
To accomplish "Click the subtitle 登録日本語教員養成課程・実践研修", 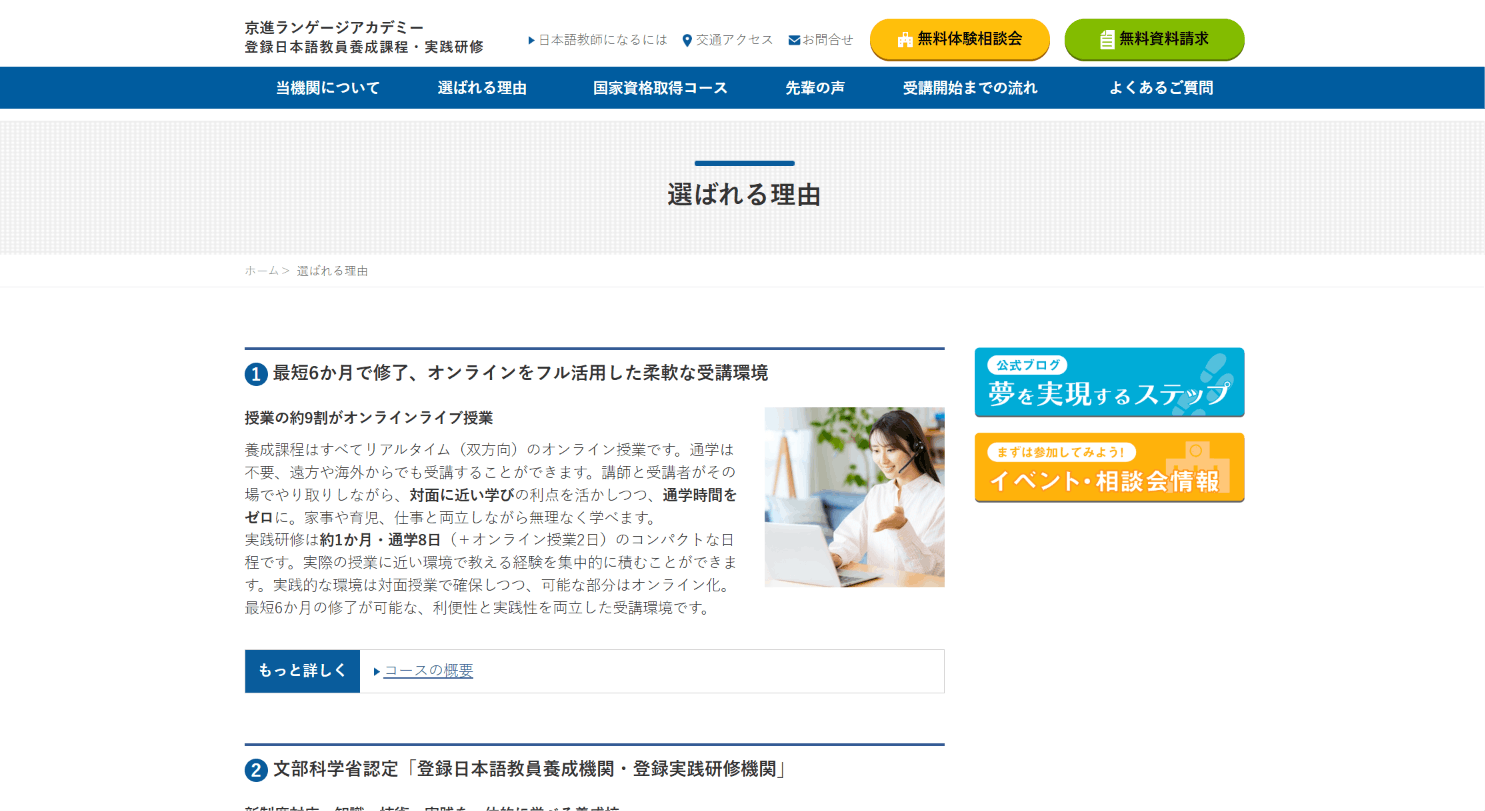I will click(x=364, y=47).
